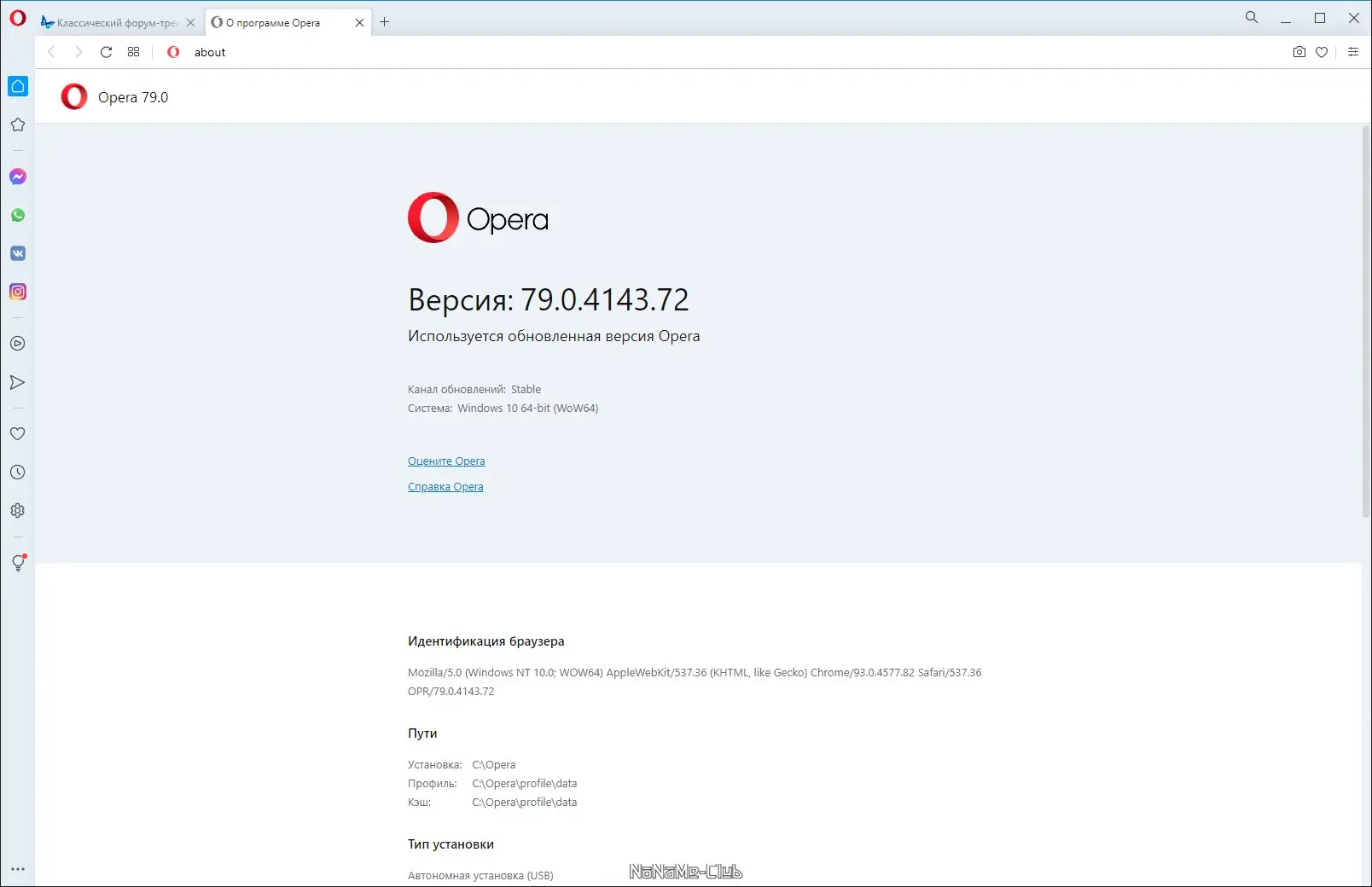Open My Flow paper plane icon
The image size is (1372, 887).
click(x=18, y=382)
